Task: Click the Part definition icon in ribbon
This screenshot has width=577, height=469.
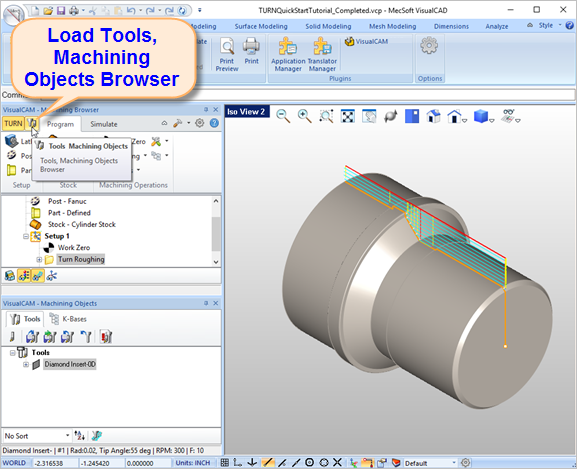Action: pos(11,170)
